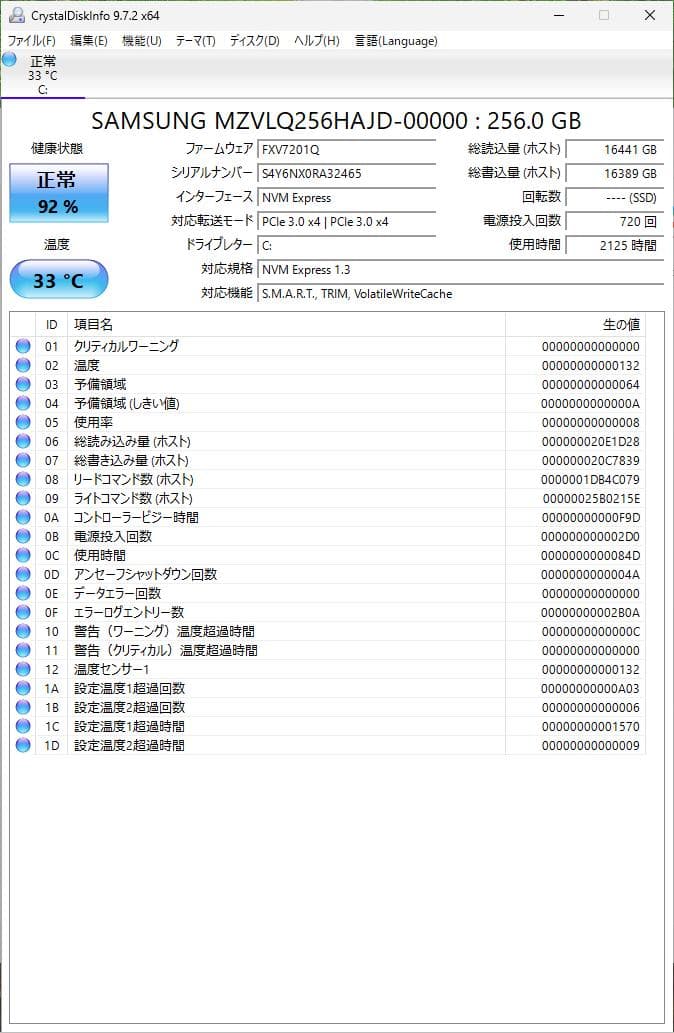674x1033 pixels.
Task: Click raw value 000000020E1D28
Action: point(590,441)
